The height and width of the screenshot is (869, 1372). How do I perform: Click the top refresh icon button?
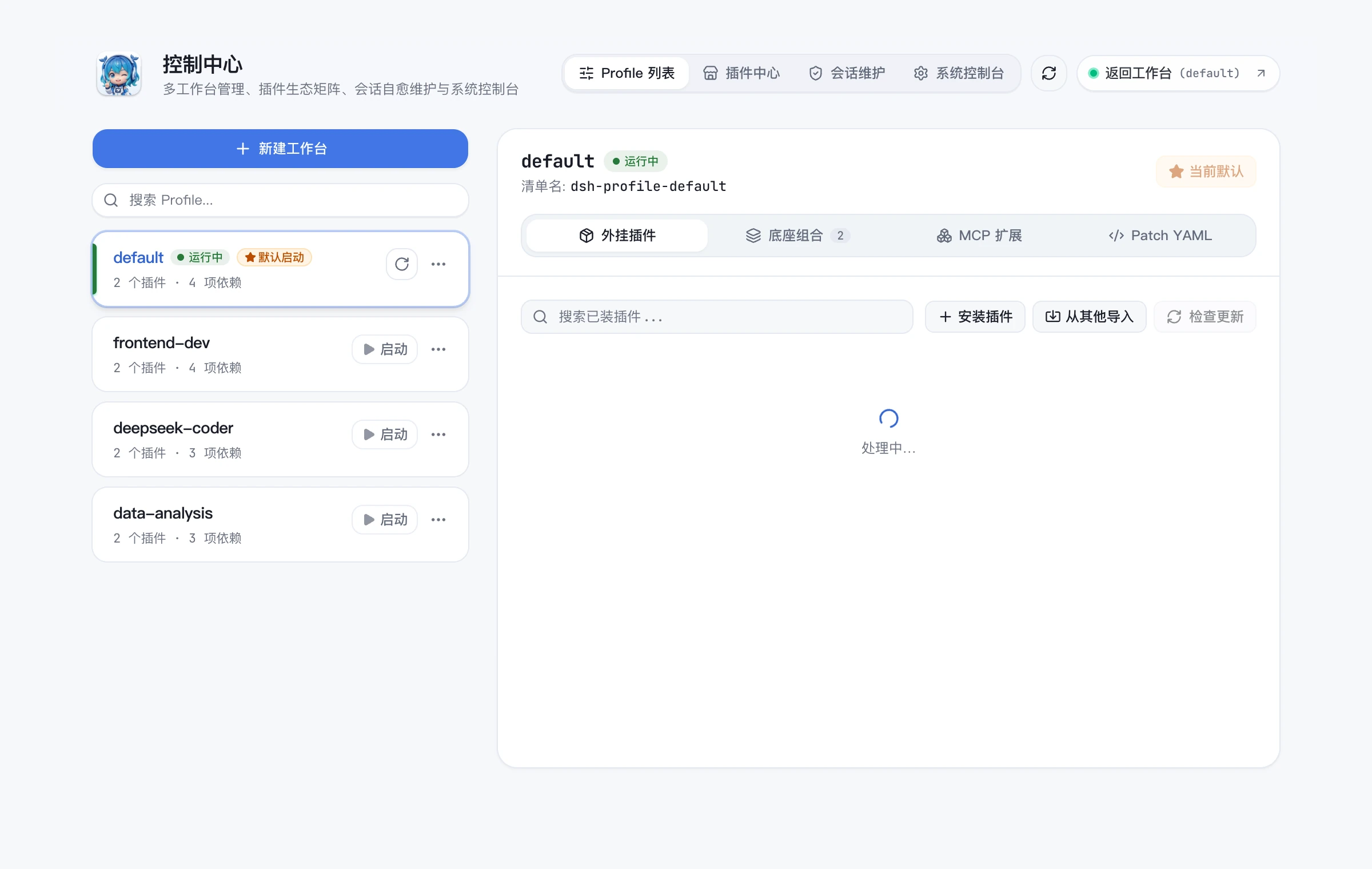(1049, 73)
